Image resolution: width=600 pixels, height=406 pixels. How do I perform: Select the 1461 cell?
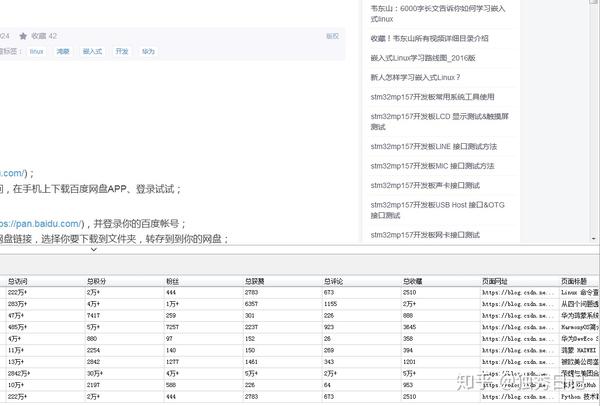pyautogui.click(x=282, y=362)
